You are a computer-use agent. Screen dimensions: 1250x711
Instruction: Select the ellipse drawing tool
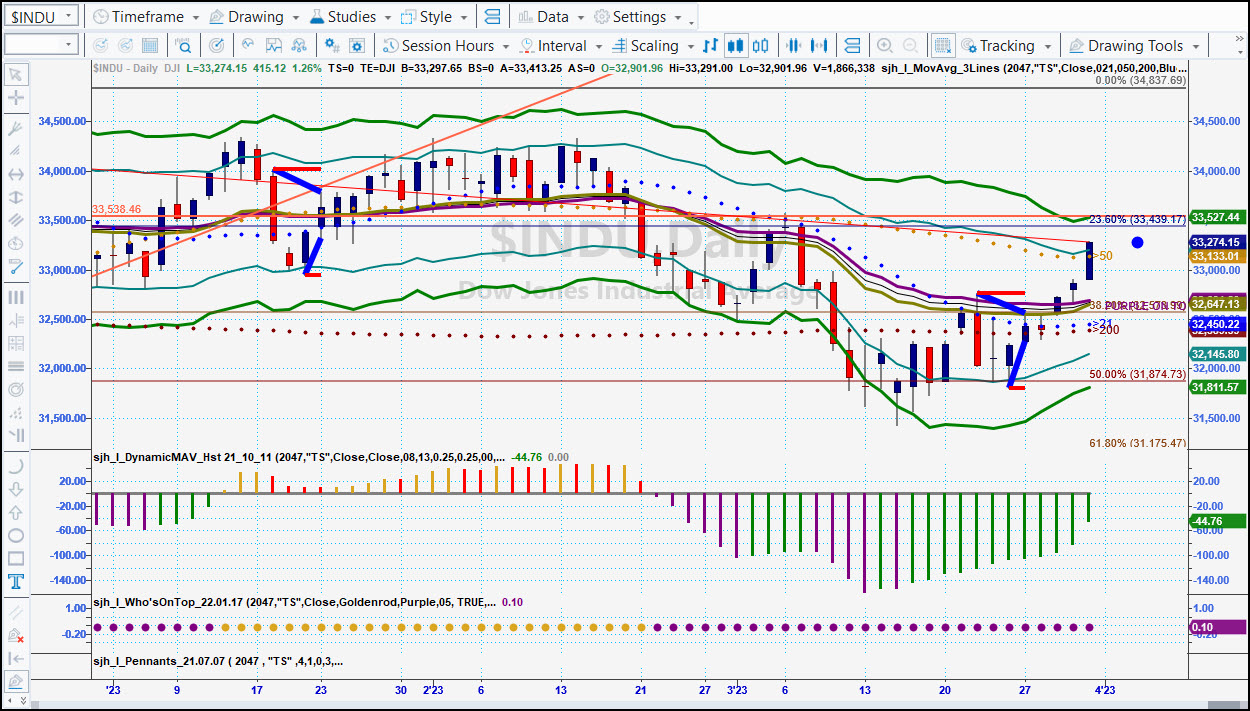(15, 536)
